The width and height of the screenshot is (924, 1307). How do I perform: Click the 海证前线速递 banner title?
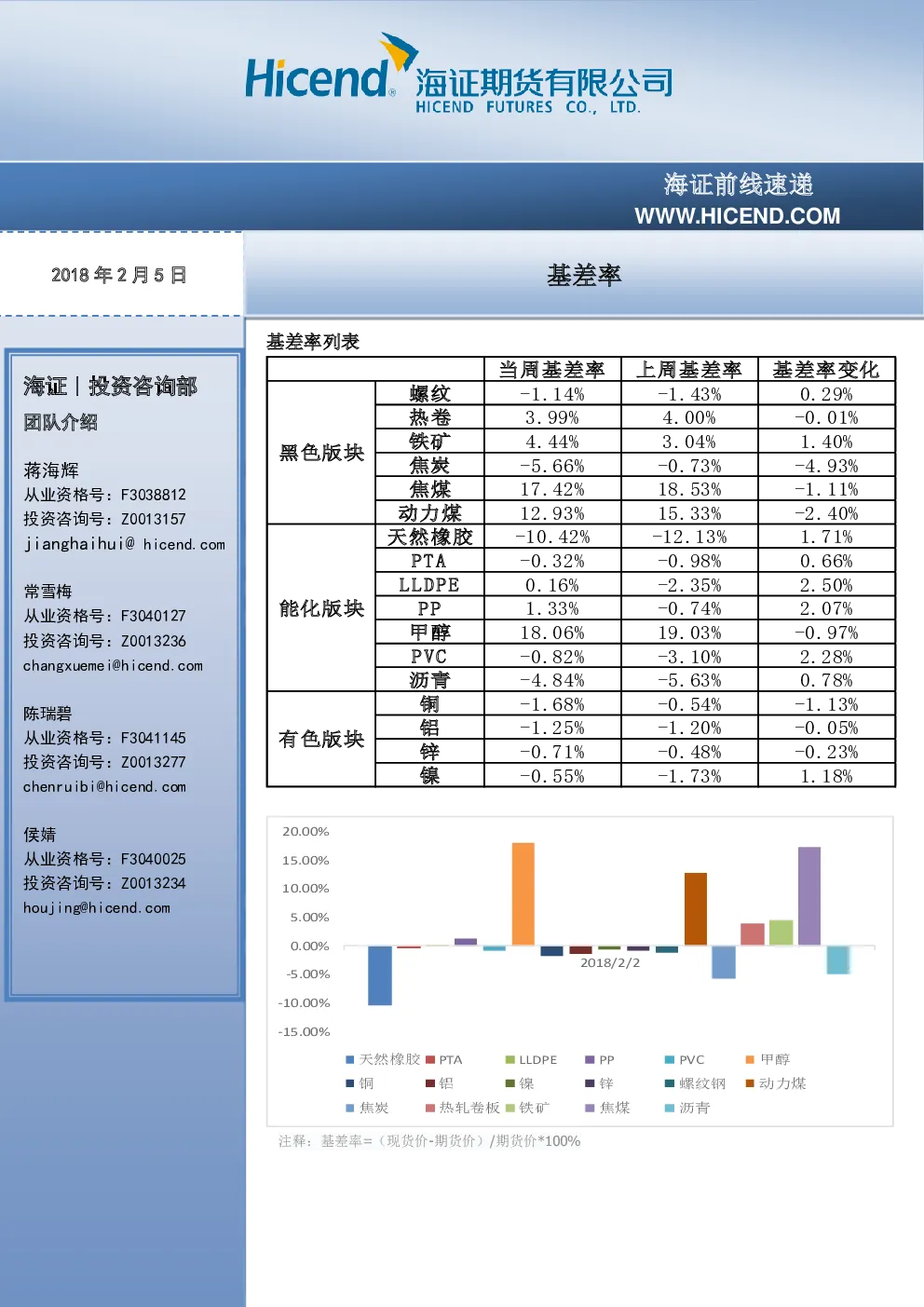(x=739, y=184)
